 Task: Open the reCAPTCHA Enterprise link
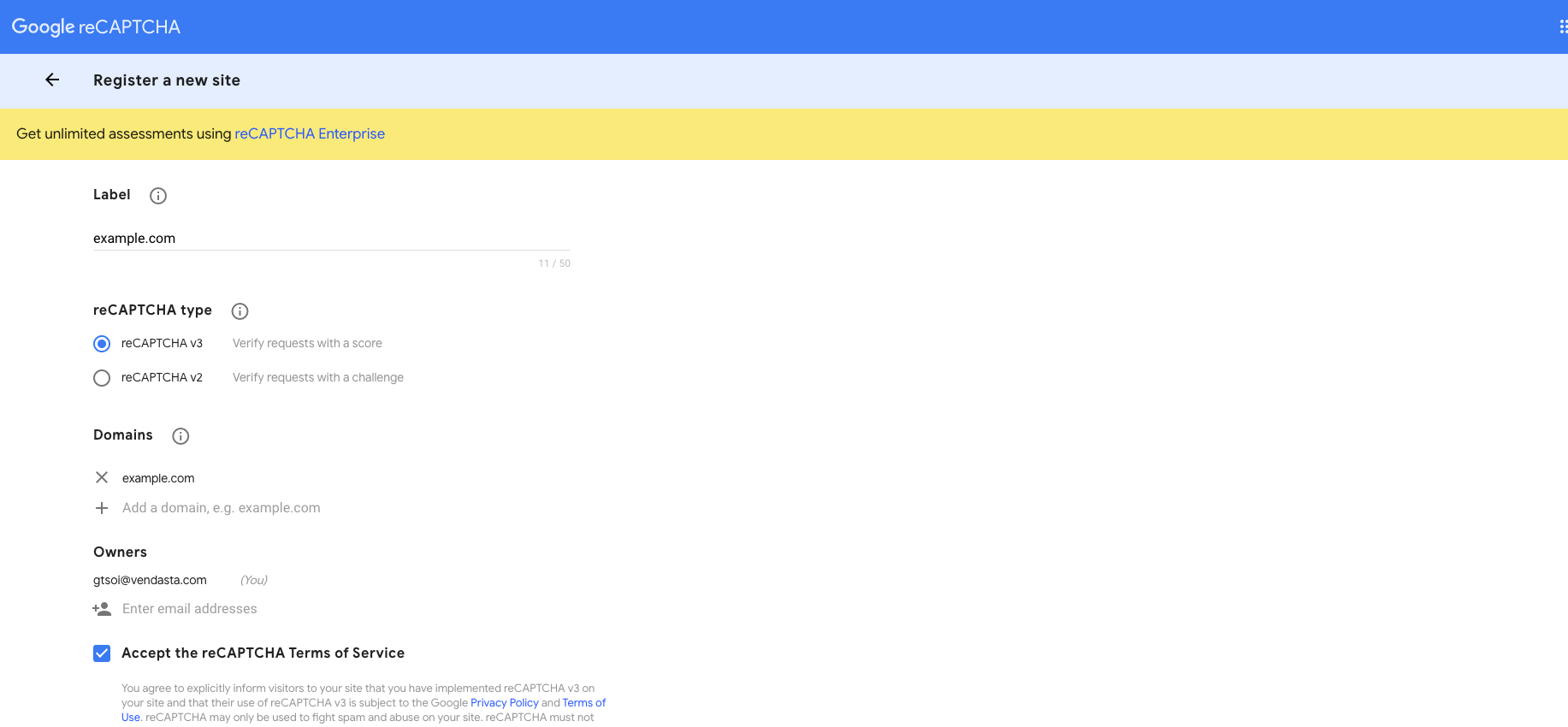pos(310,133)
